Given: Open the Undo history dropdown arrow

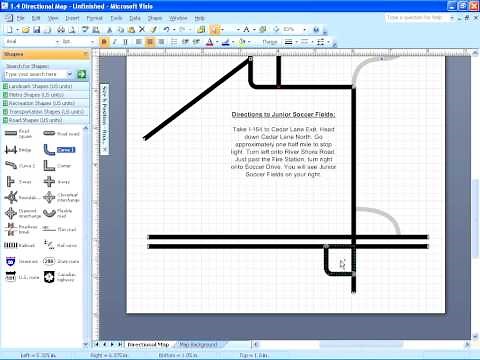Looking at the screenshot, I should coord(174,30).
